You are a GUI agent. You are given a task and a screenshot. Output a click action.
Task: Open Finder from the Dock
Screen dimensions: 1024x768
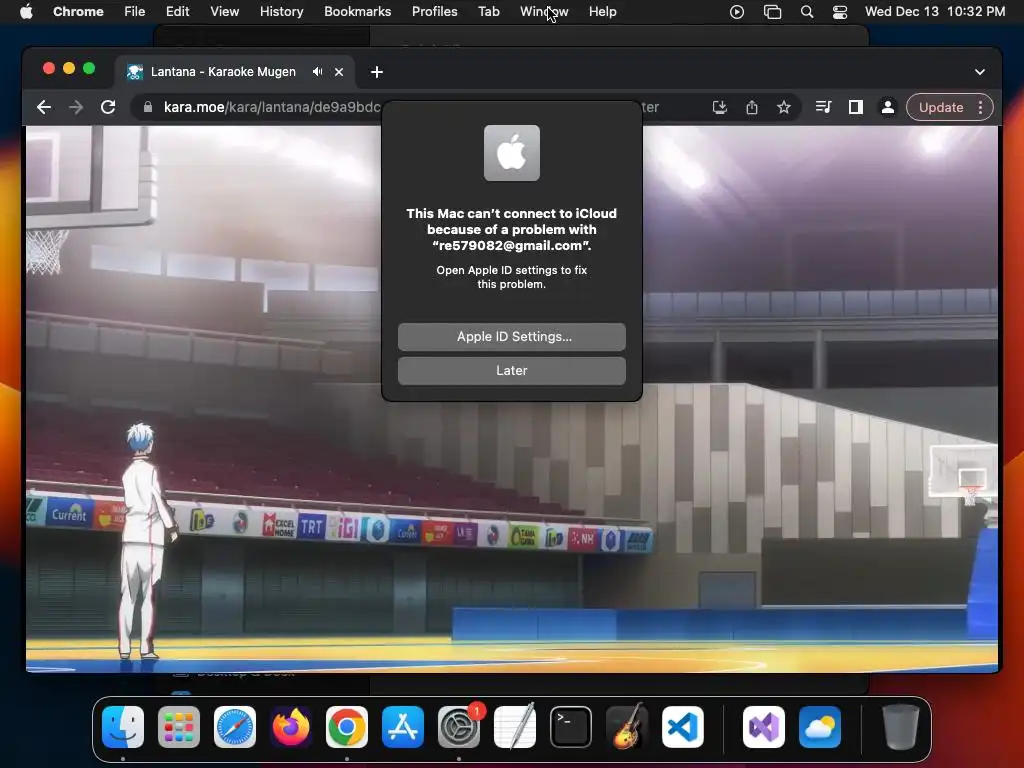(123, 727)
